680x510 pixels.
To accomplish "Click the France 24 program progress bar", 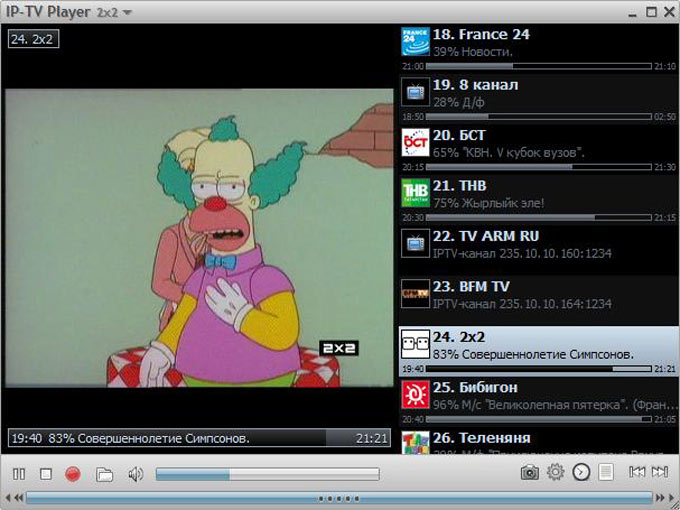I will pyautogui.click(x=539, y=66).
